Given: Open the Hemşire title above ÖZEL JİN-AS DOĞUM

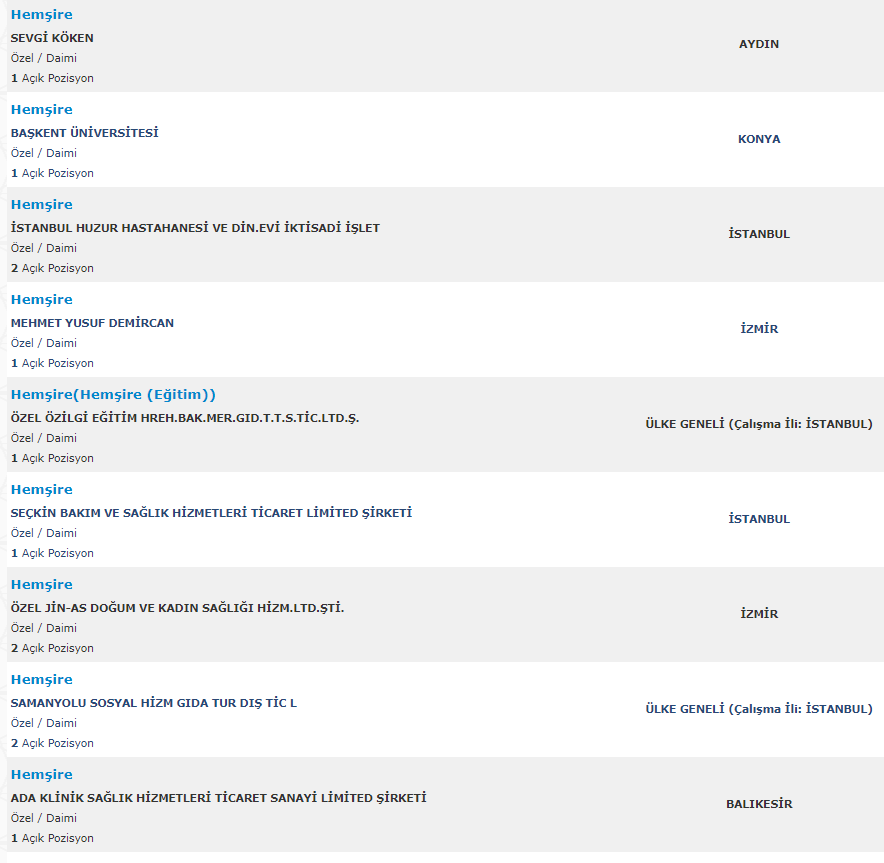Looking at the screenshot, I should [x=41, y=585].
